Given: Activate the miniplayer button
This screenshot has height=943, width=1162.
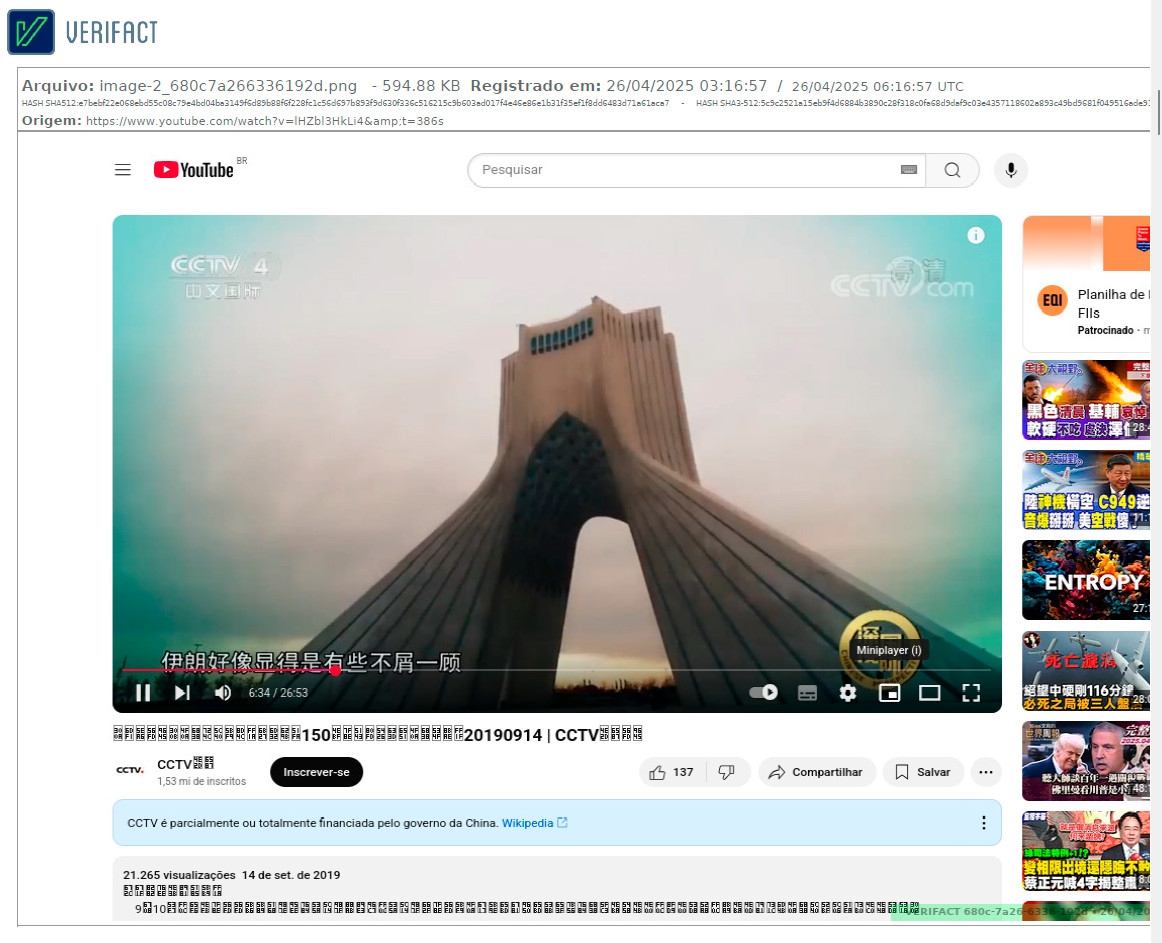Looking at the screenshot, I should pyautogui.click(x=889, y=692).
